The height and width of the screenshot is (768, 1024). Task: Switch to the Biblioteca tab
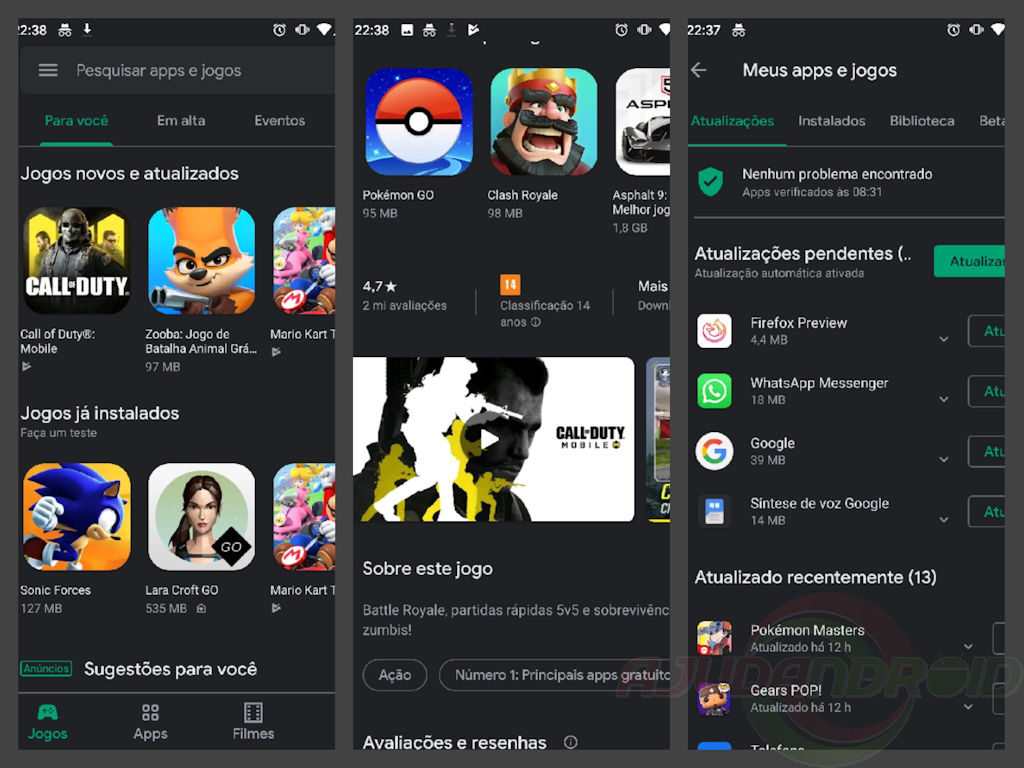pyautogui.click(x=921, y=121)
